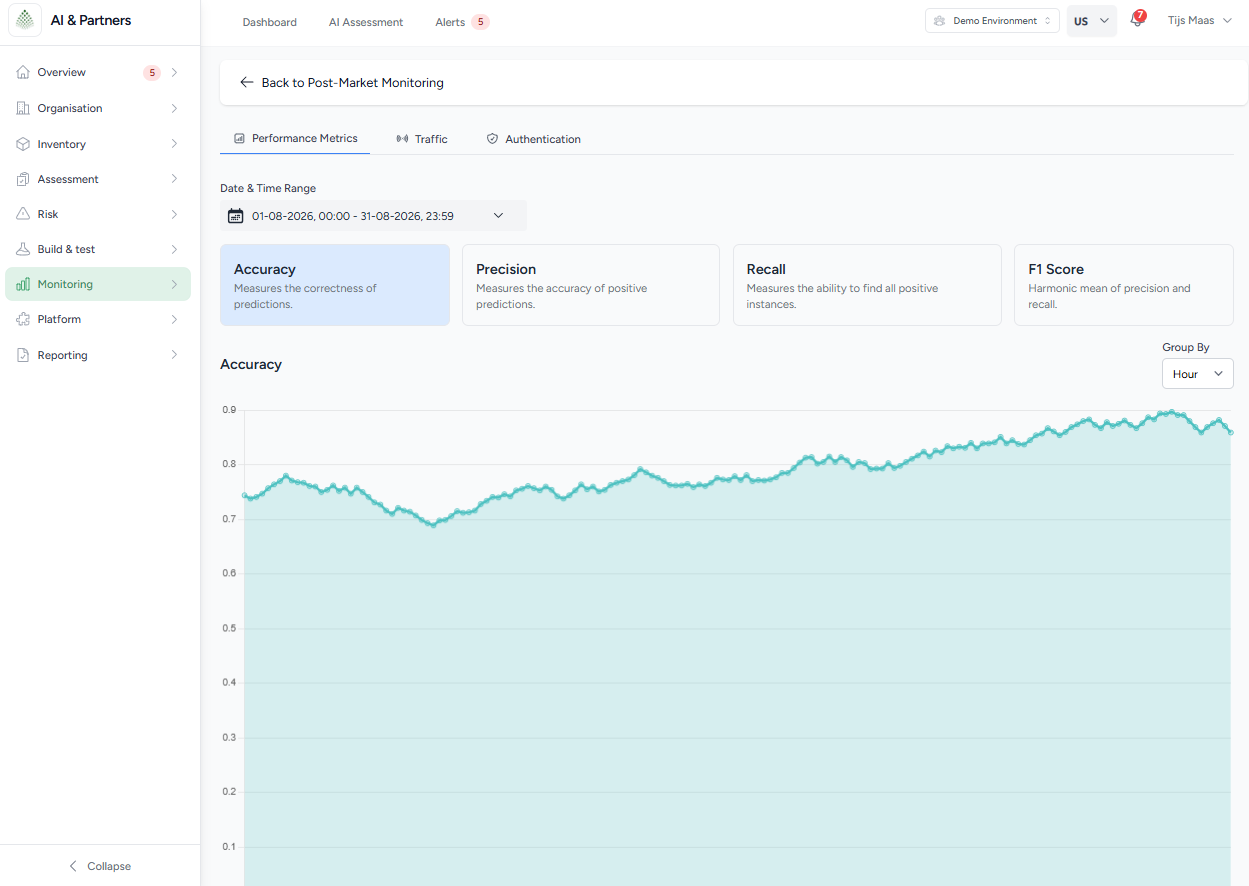Open the Group By Hour dropdown
The image size is (1249, 886).
point(1197,373)
